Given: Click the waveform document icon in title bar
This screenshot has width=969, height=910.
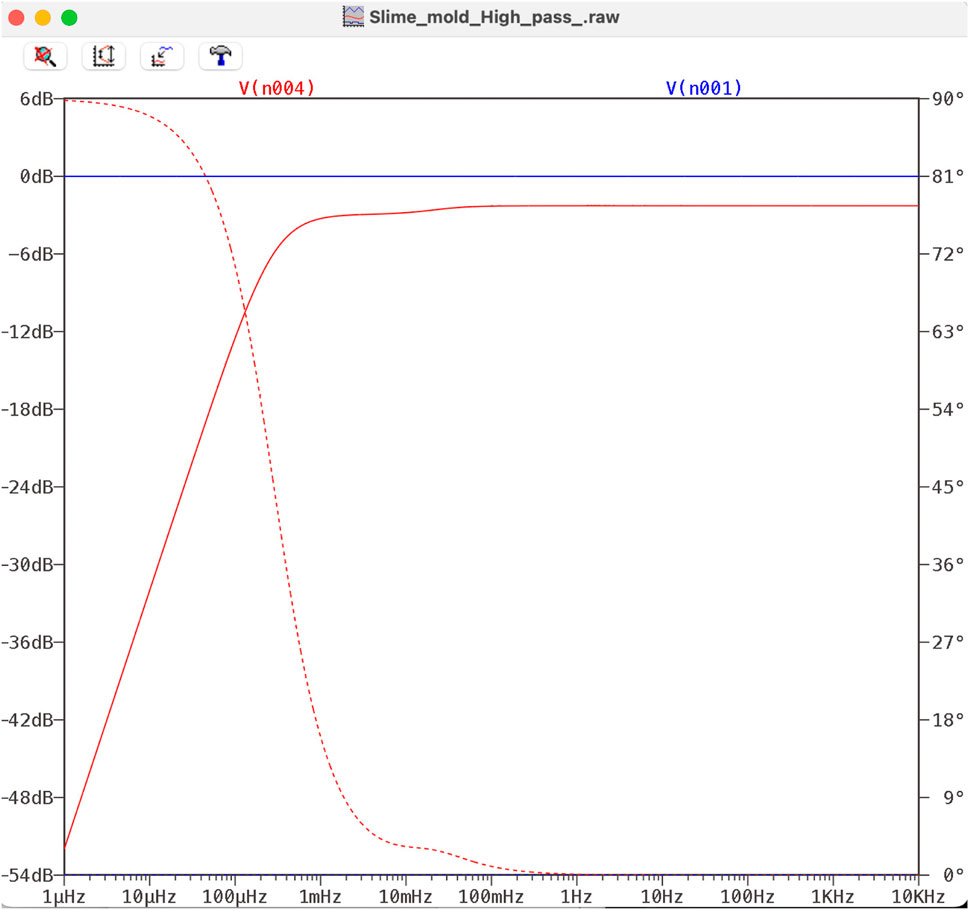Looking at the screenshot, I should point(353,17).
